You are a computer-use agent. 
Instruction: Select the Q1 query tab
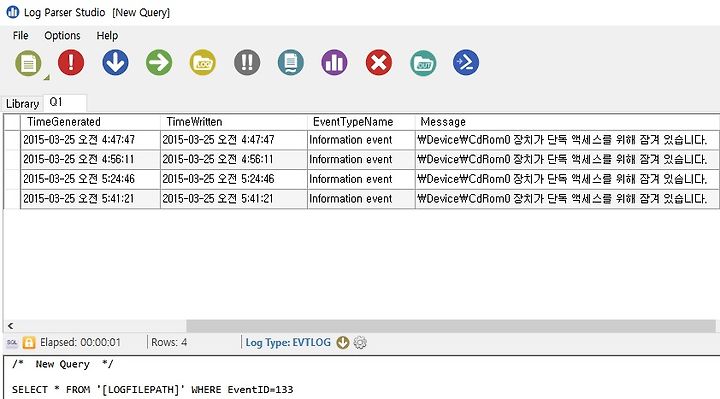pos(64,102)
